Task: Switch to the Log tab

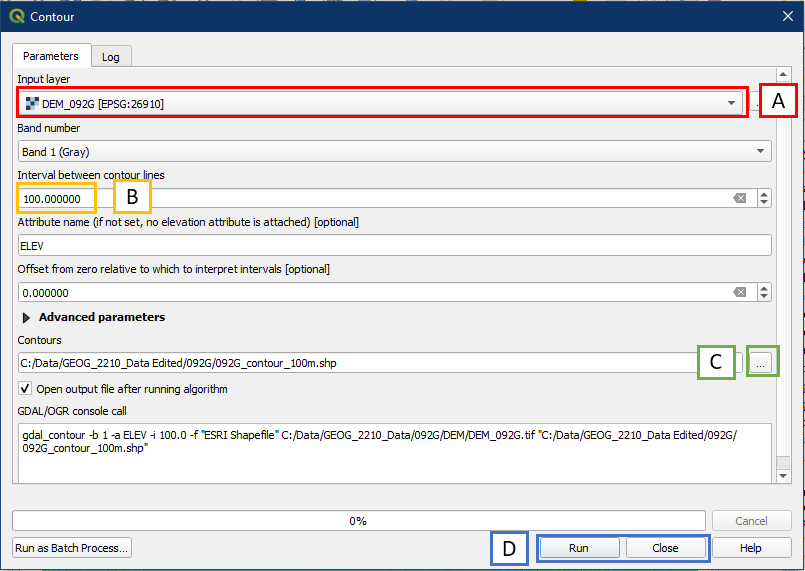Action: (x=111, y=57)
